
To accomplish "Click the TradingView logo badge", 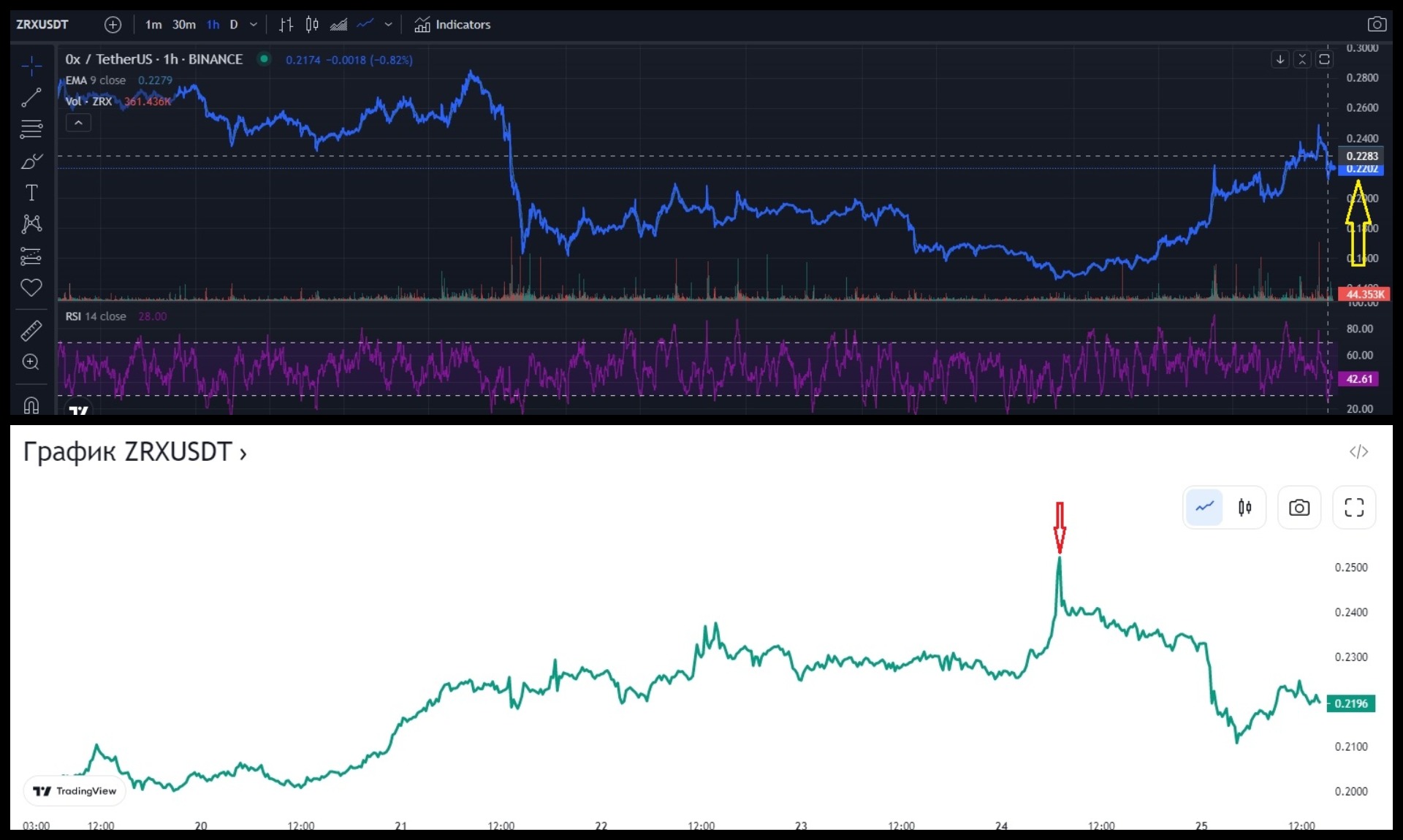I will 75,791.
